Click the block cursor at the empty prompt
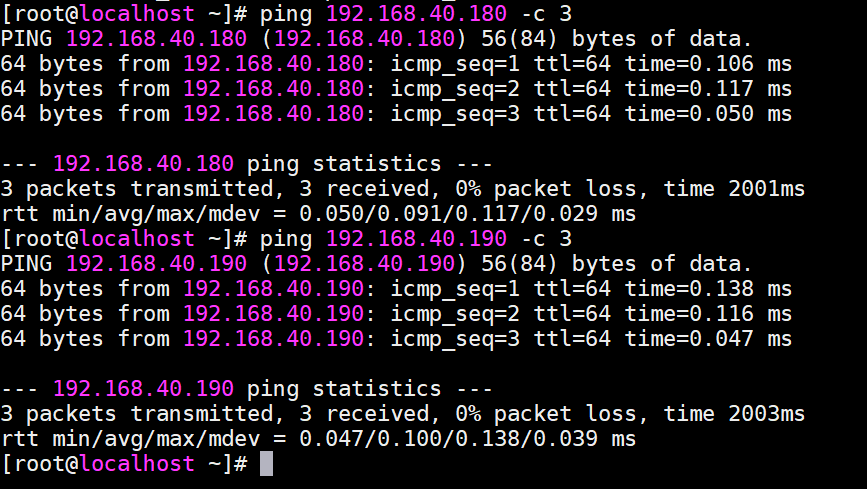The width and height of the screenshot is (867, 489). point(266,464)
